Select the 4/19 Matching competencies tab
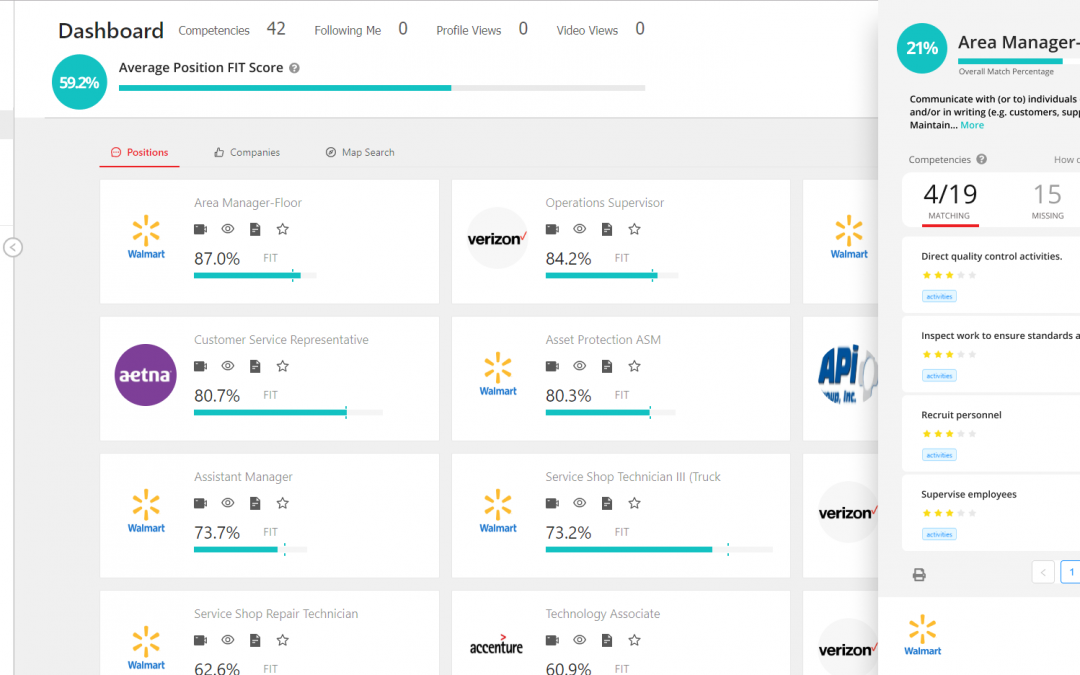This screenshot has width=1080, height=675. 950,200
